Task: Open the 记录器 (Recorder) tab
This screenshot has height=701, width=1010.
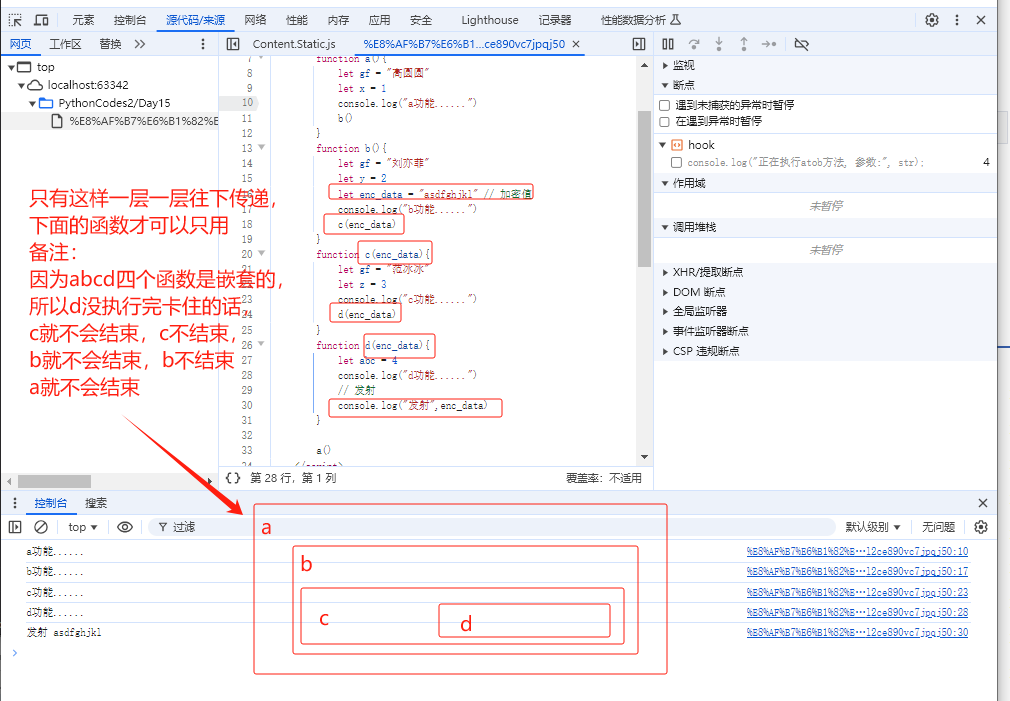Action: 555,20
